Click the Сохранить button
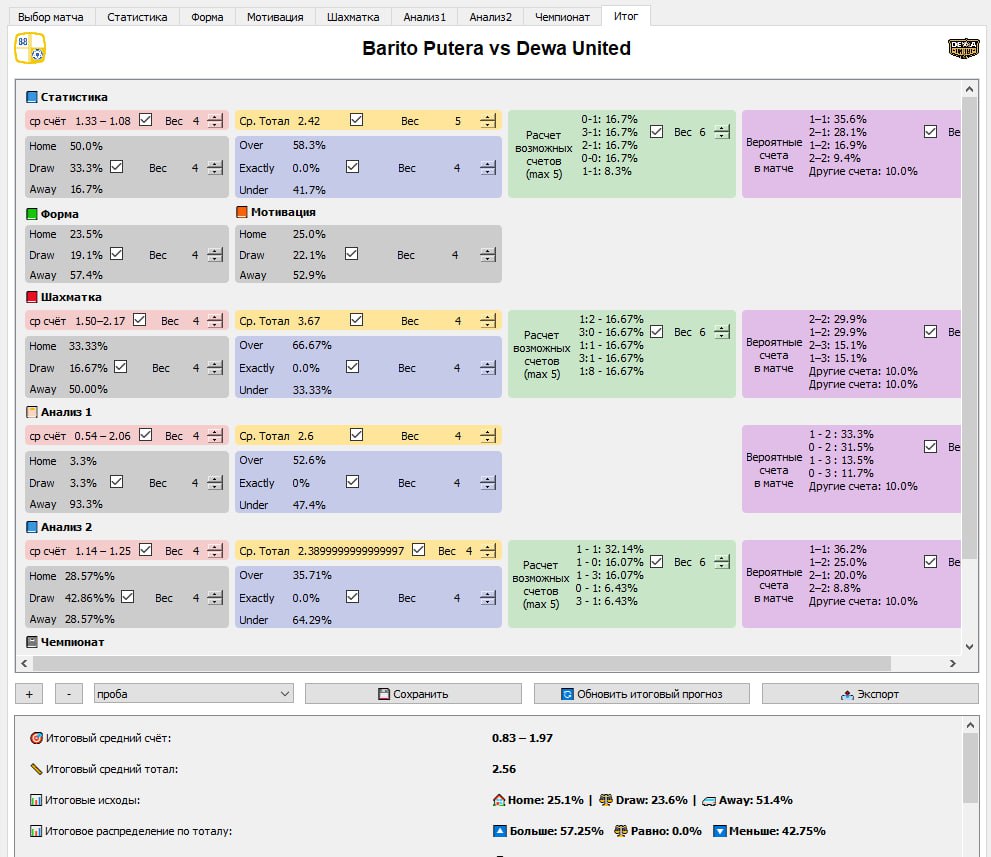The image size is (991, 857). click(413, 693)
